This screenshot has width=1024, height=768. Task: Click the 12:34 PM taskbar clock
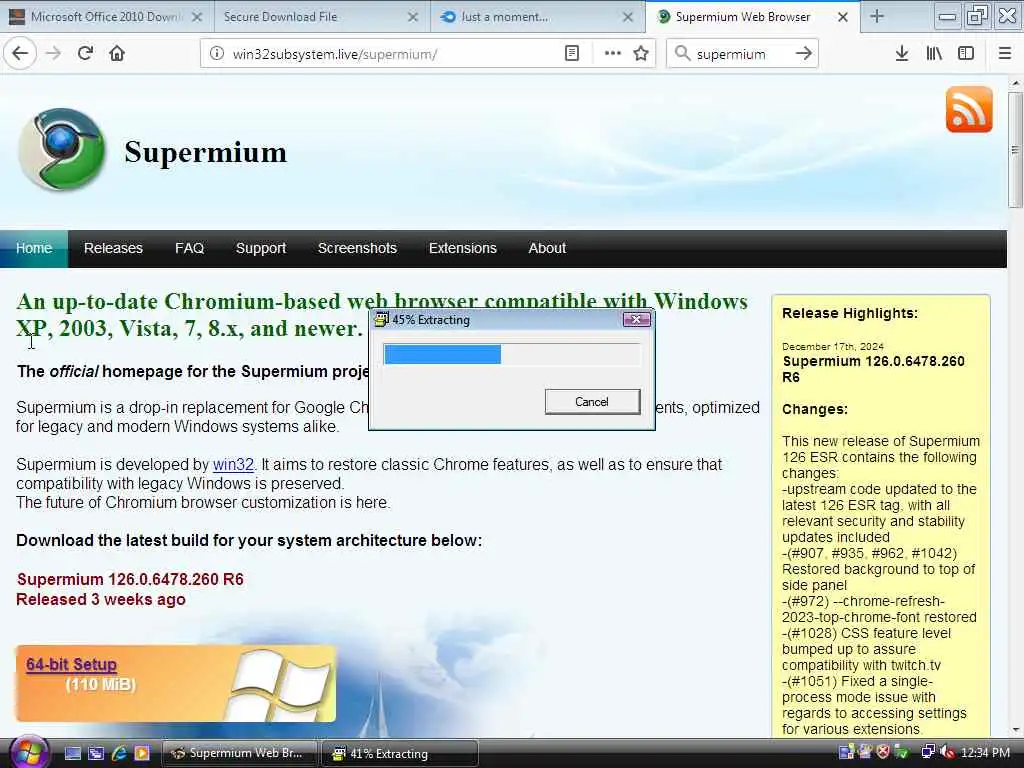pyautogui.click(x=985, y=752)
